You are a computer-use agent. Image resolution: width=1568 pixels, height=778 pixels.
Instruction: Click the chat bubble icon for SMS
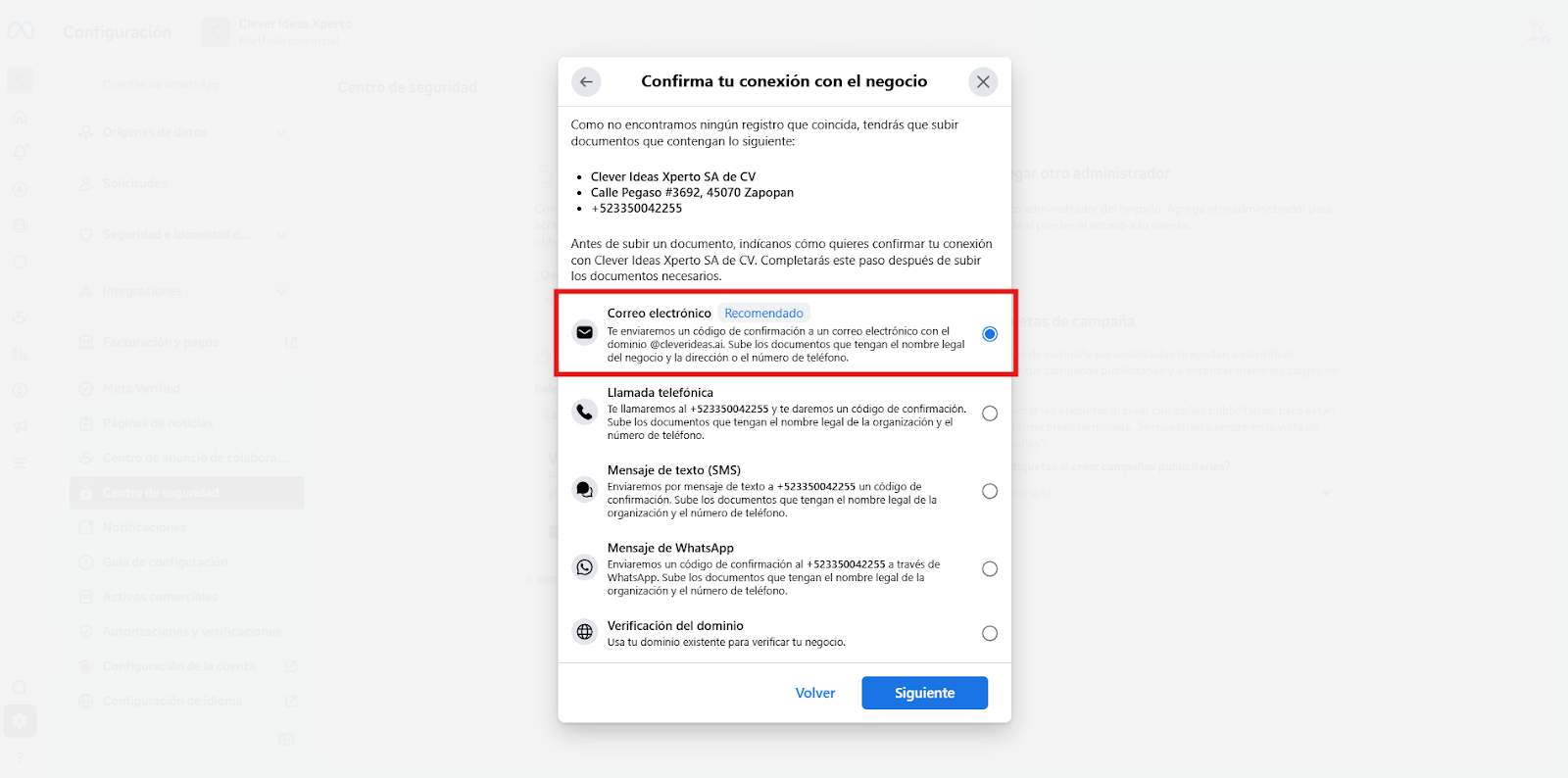(x=585, y=490)
